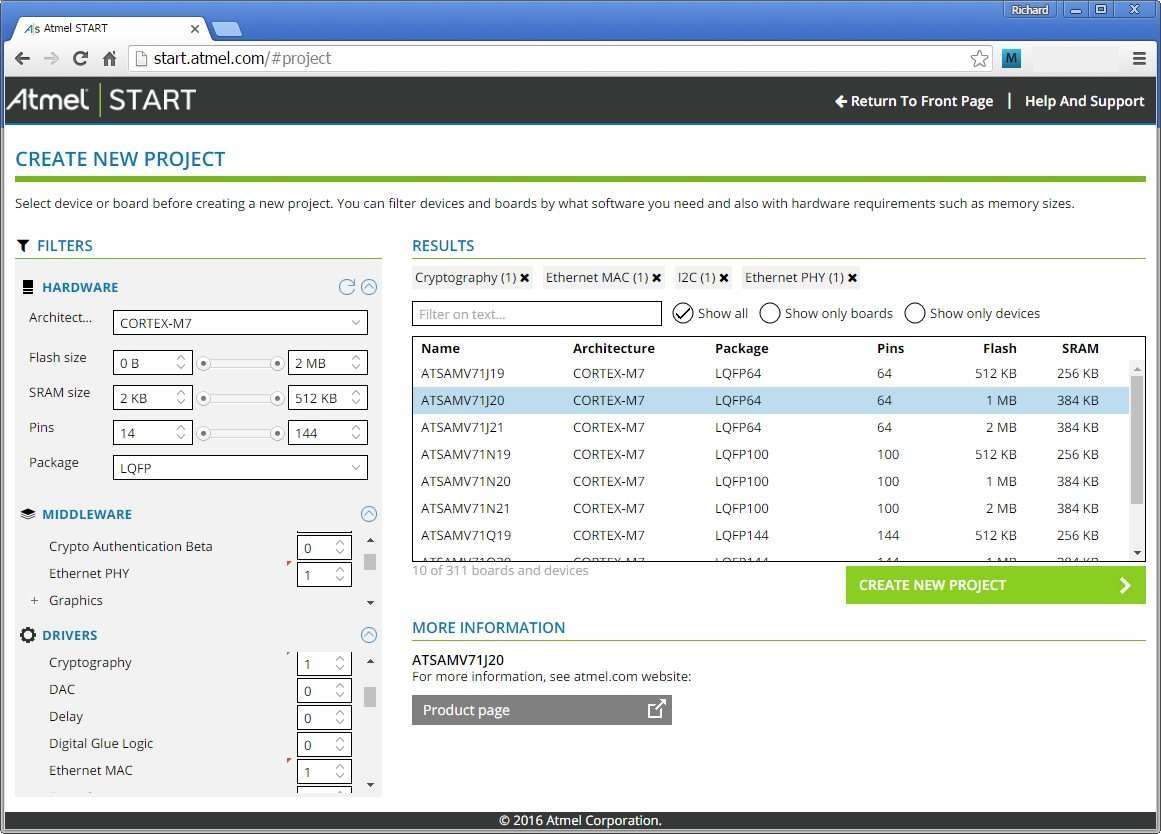Screen dimensions: 1161x834
Task: Reset the Hardware filters with the refresh icon
Action: [x=347, y=287]
